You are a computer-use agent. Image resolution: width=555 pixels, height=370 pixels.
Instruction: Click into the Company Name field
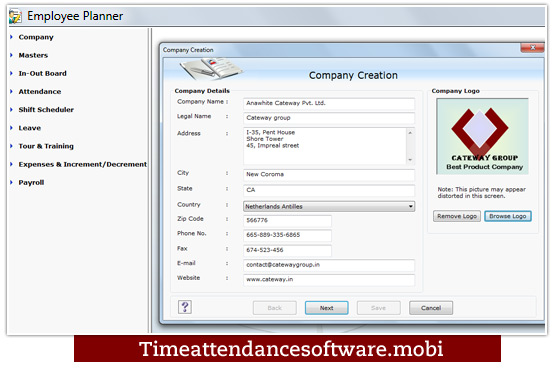tap(329, 103)
